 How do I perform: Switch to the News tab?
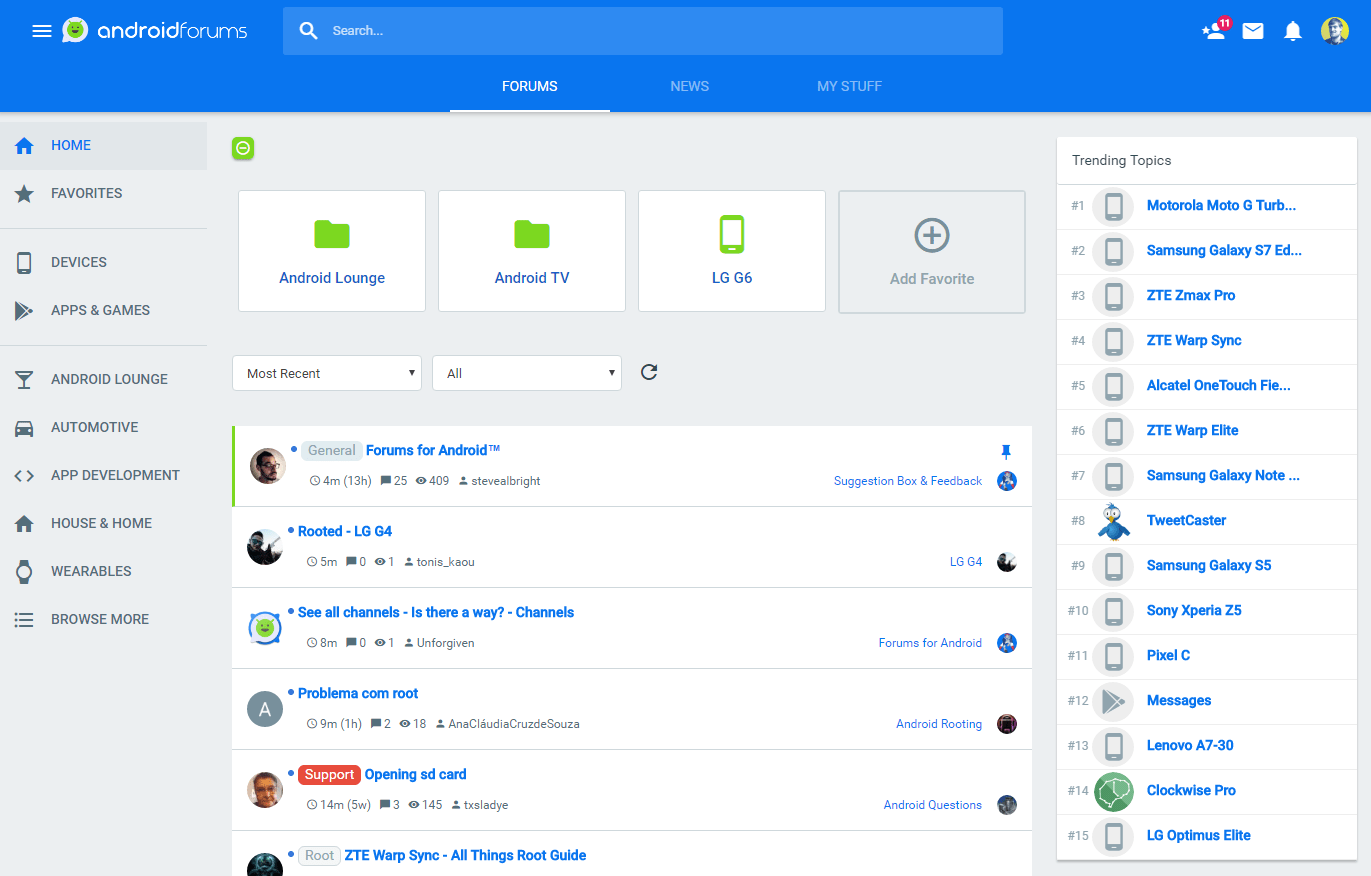point(690,86)
